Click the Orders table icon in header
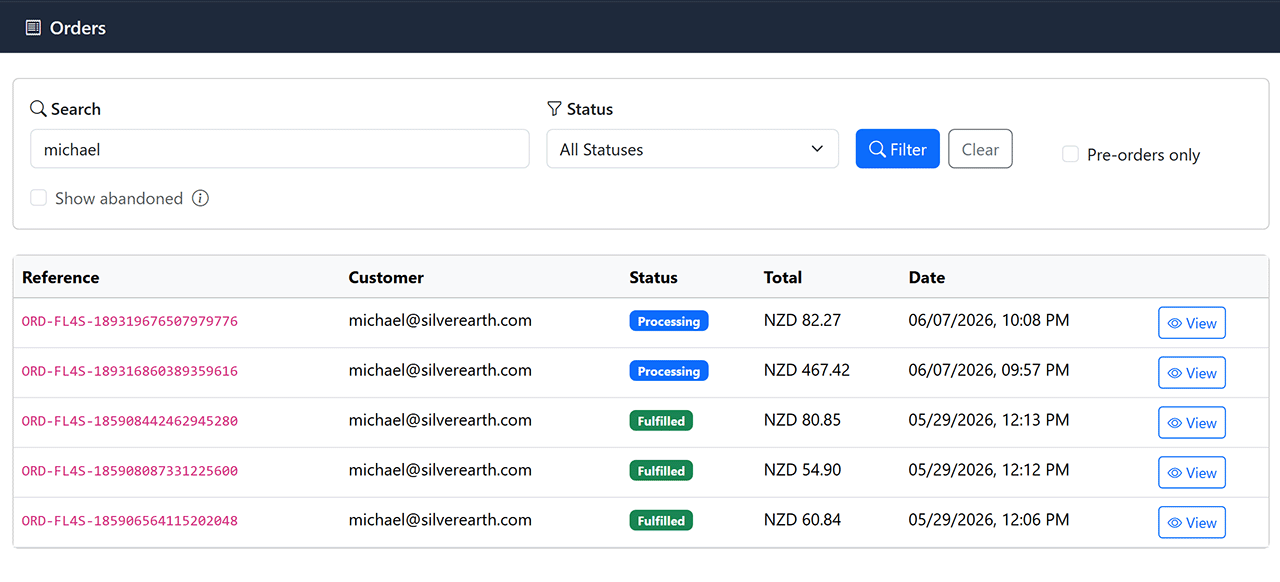The width and height of the screenshot is (1280, 582). coord(33,27)
